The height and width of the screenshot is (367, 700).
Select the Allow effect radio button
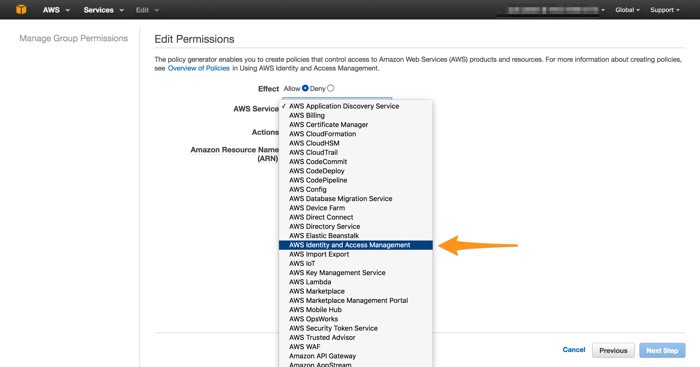(x=305, y=88)
